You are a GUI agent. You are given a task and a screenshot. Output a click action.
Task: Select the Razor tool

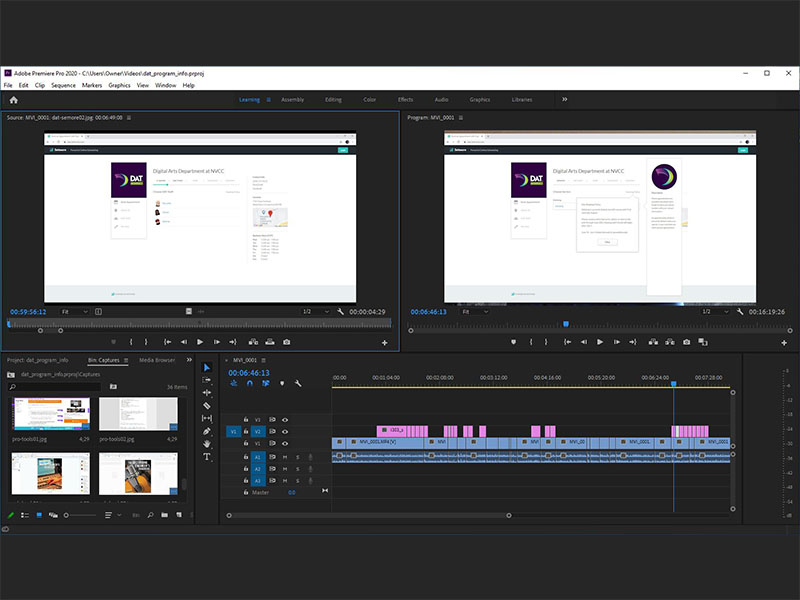point(207,406)
